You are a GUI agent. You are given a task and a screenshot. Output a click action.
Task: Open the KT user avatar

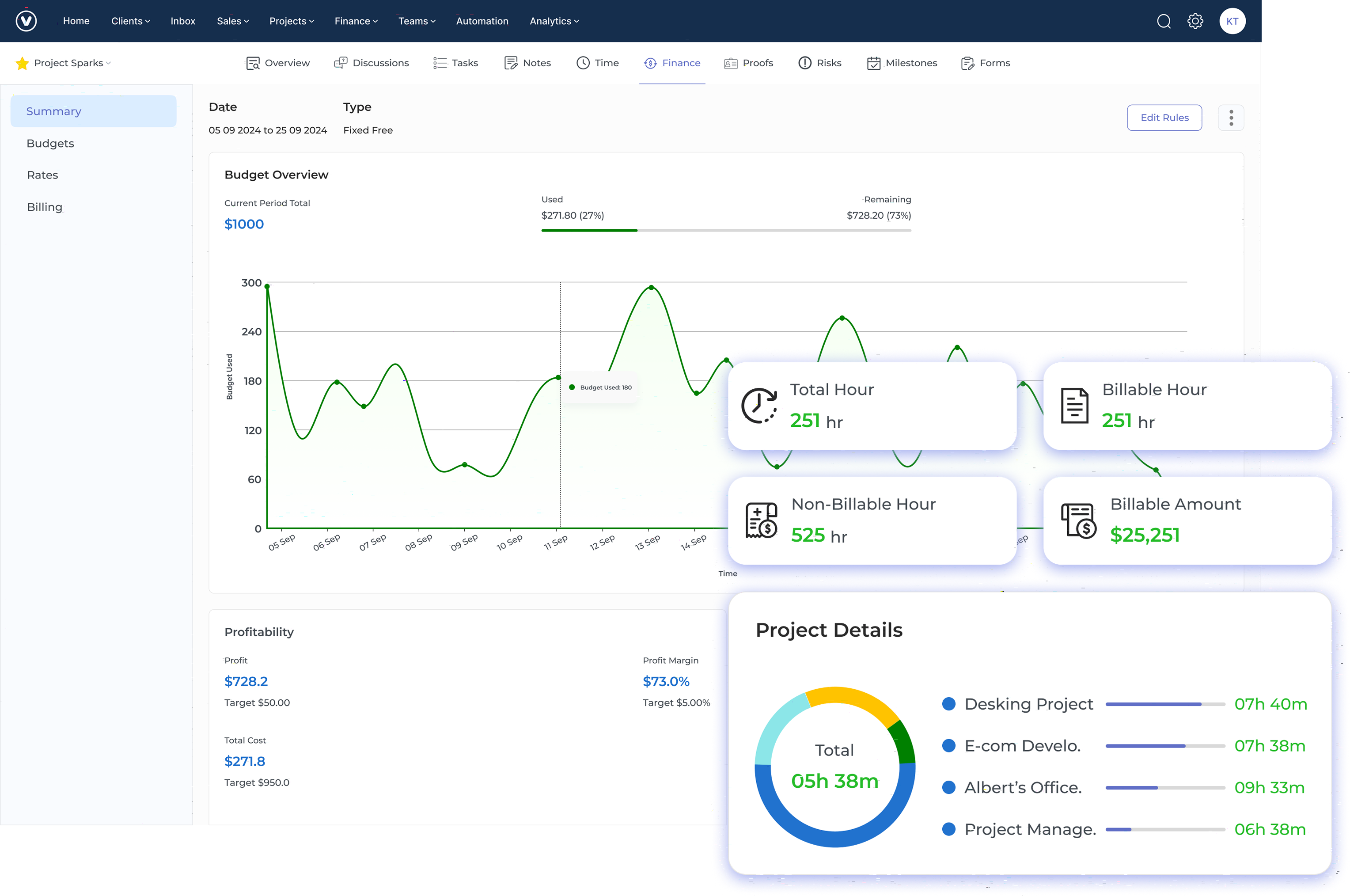coord(1232,21)
